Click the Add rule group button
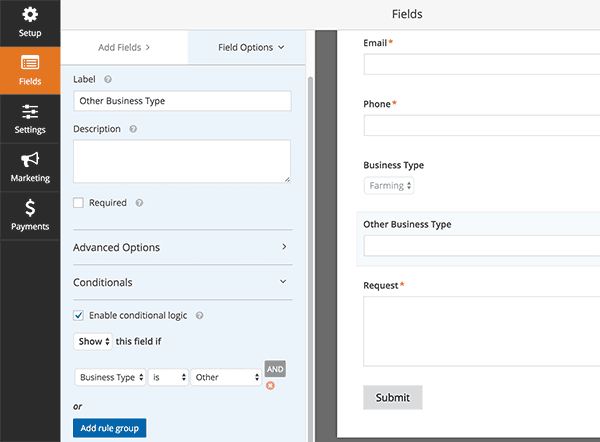 [109, 428]
